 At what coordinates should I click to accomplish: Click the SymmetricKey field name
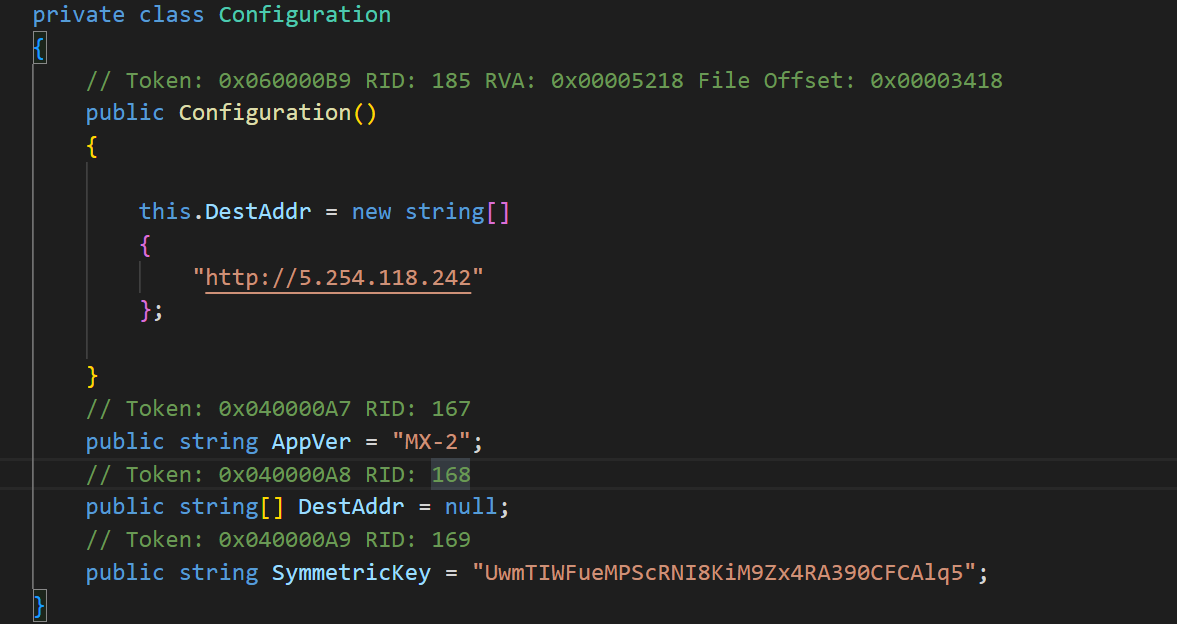tap(351, 572)
